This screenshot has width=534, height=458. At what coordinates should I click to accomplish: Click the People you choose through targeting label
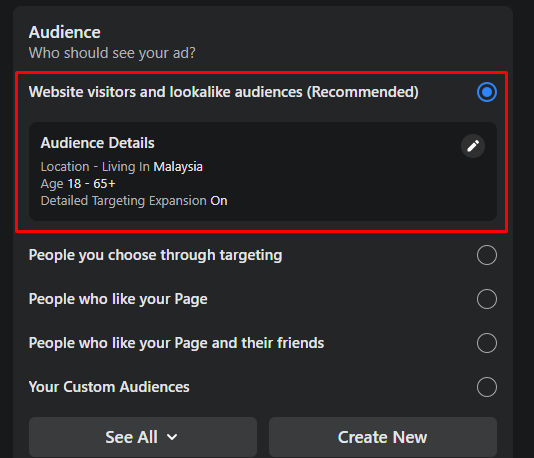tap(155, 255)
